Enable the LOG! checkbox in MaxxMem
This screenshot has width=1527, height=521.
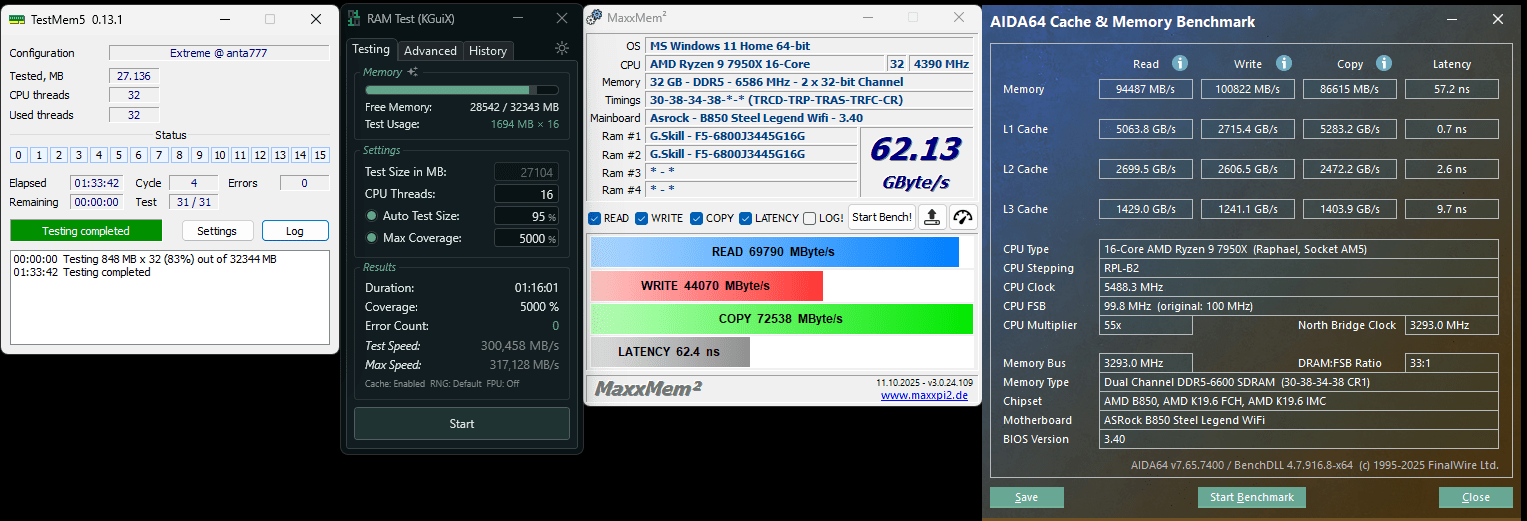(810, 218)
